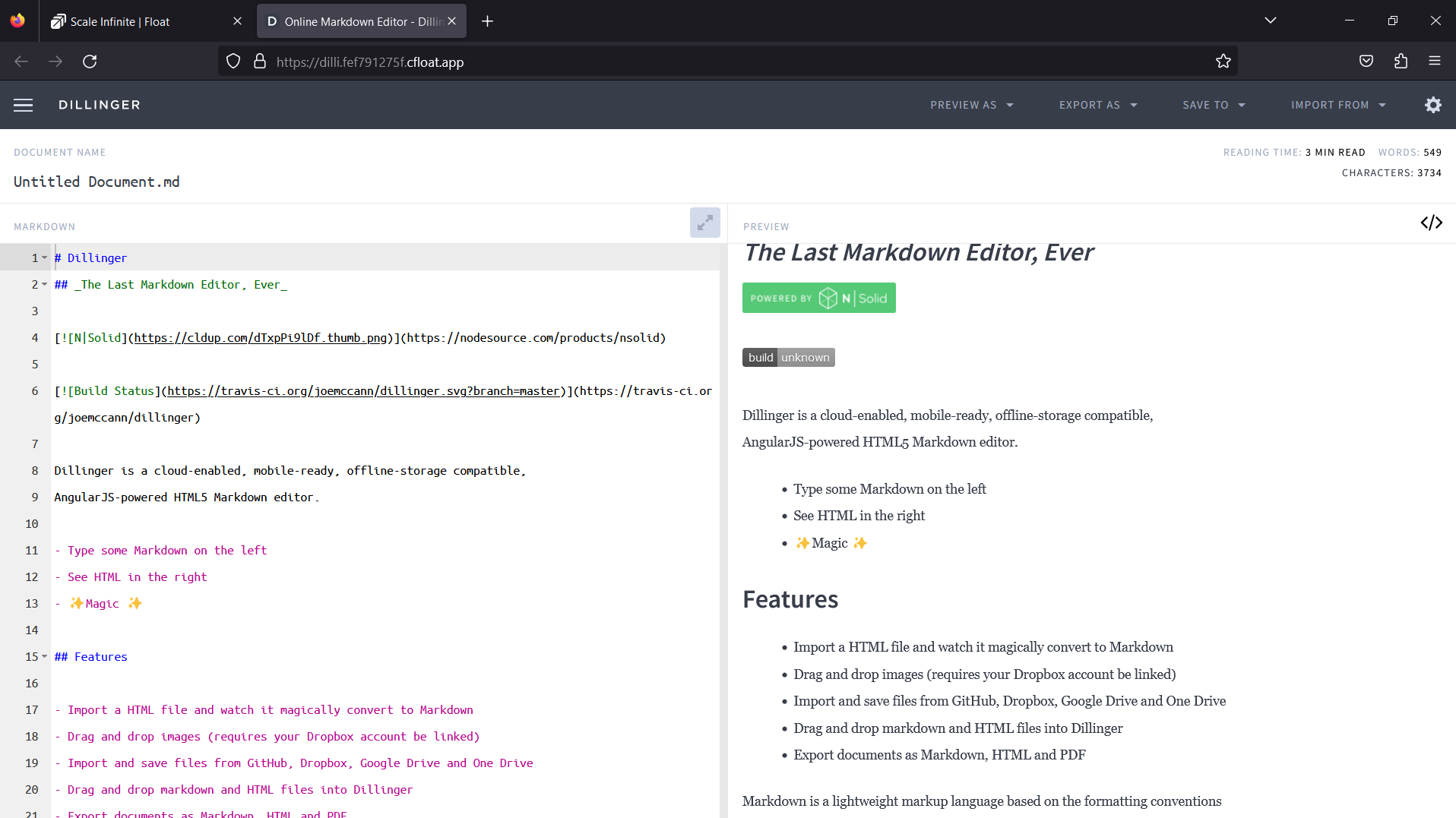Click the CHARACTERS: 3734 counter
The image size is (1456, 818).
coord(1391,173)
